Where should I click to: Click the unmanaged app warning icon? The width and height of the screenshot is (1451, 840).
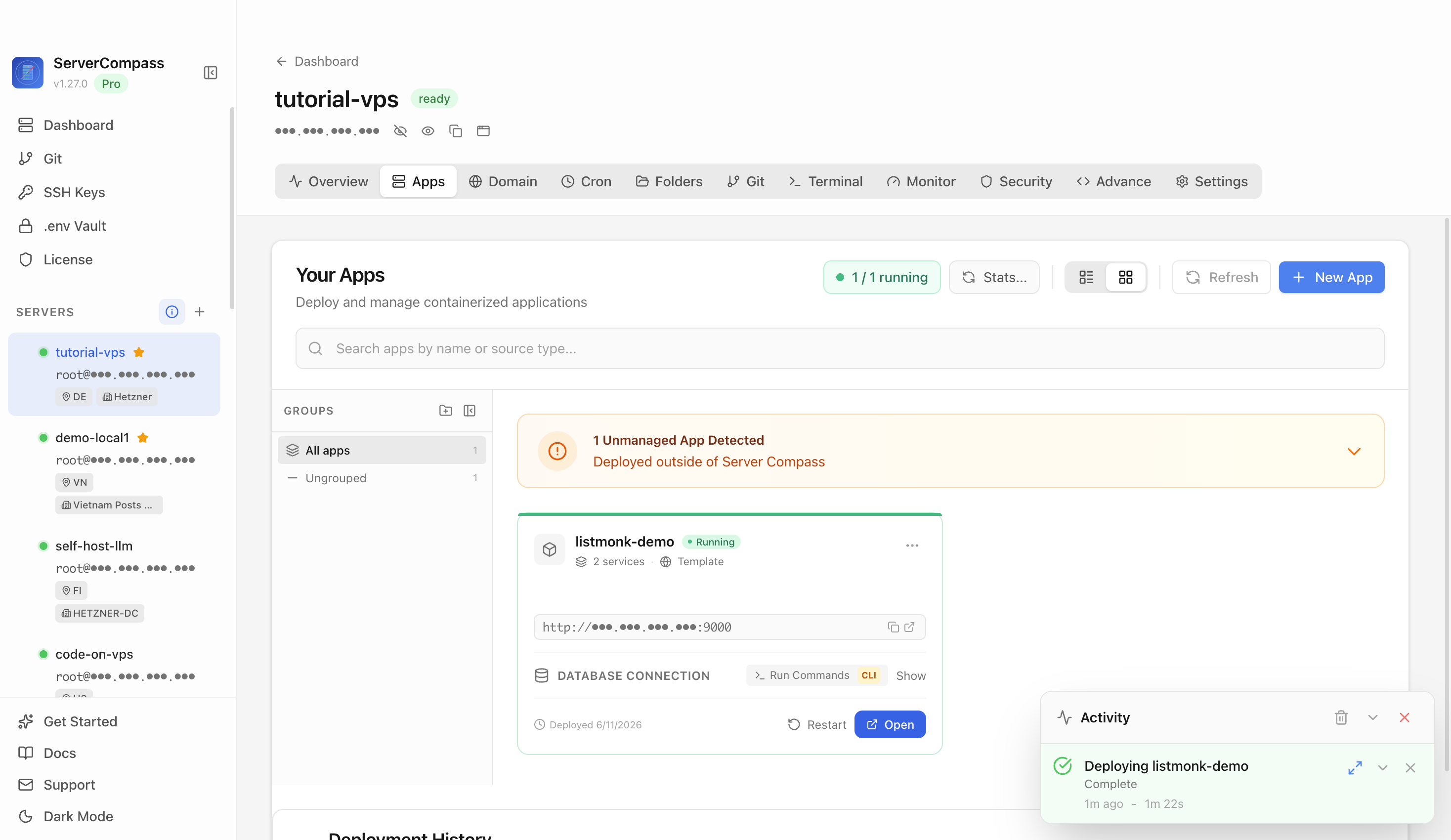[x=557, y=451]
